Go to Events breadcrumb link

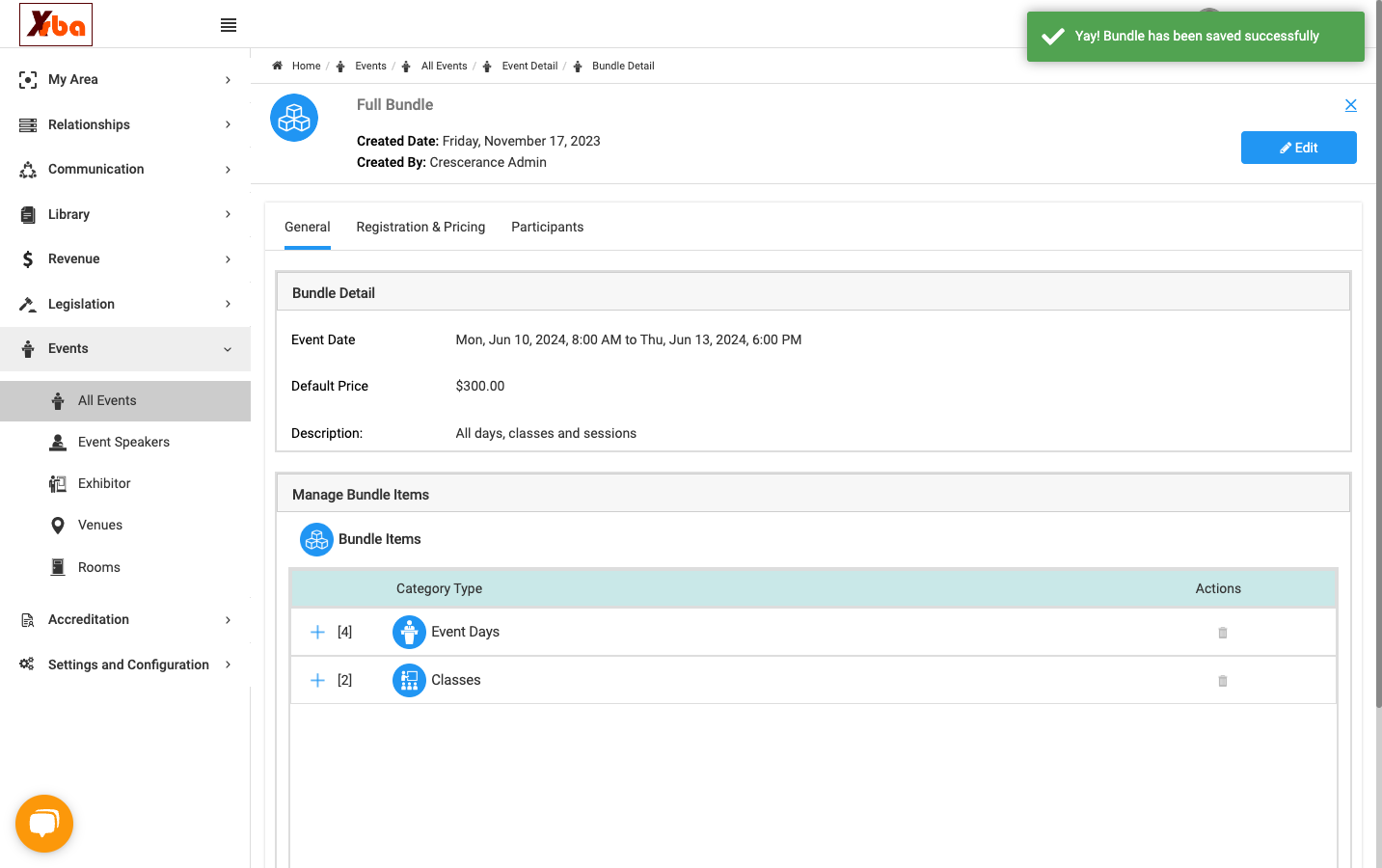tap(370, 67)
